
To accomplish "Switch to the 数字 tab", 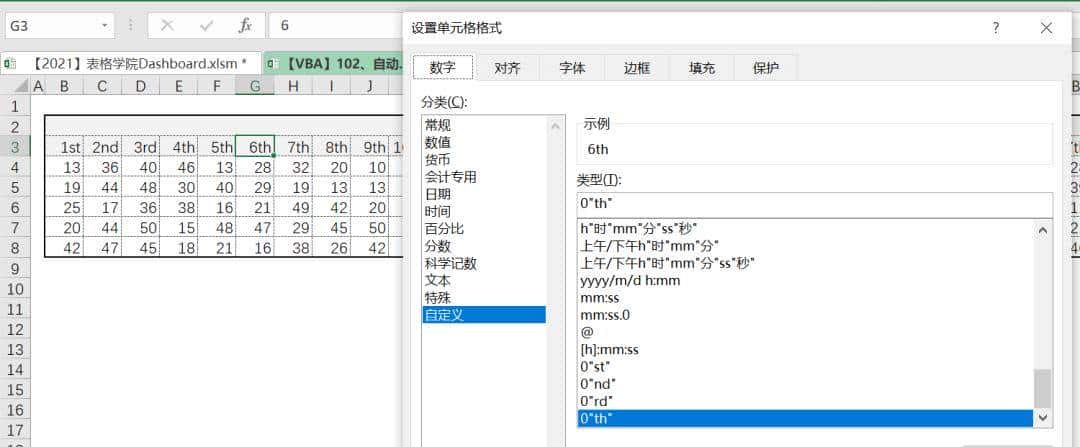I will [x=443, y=67].
